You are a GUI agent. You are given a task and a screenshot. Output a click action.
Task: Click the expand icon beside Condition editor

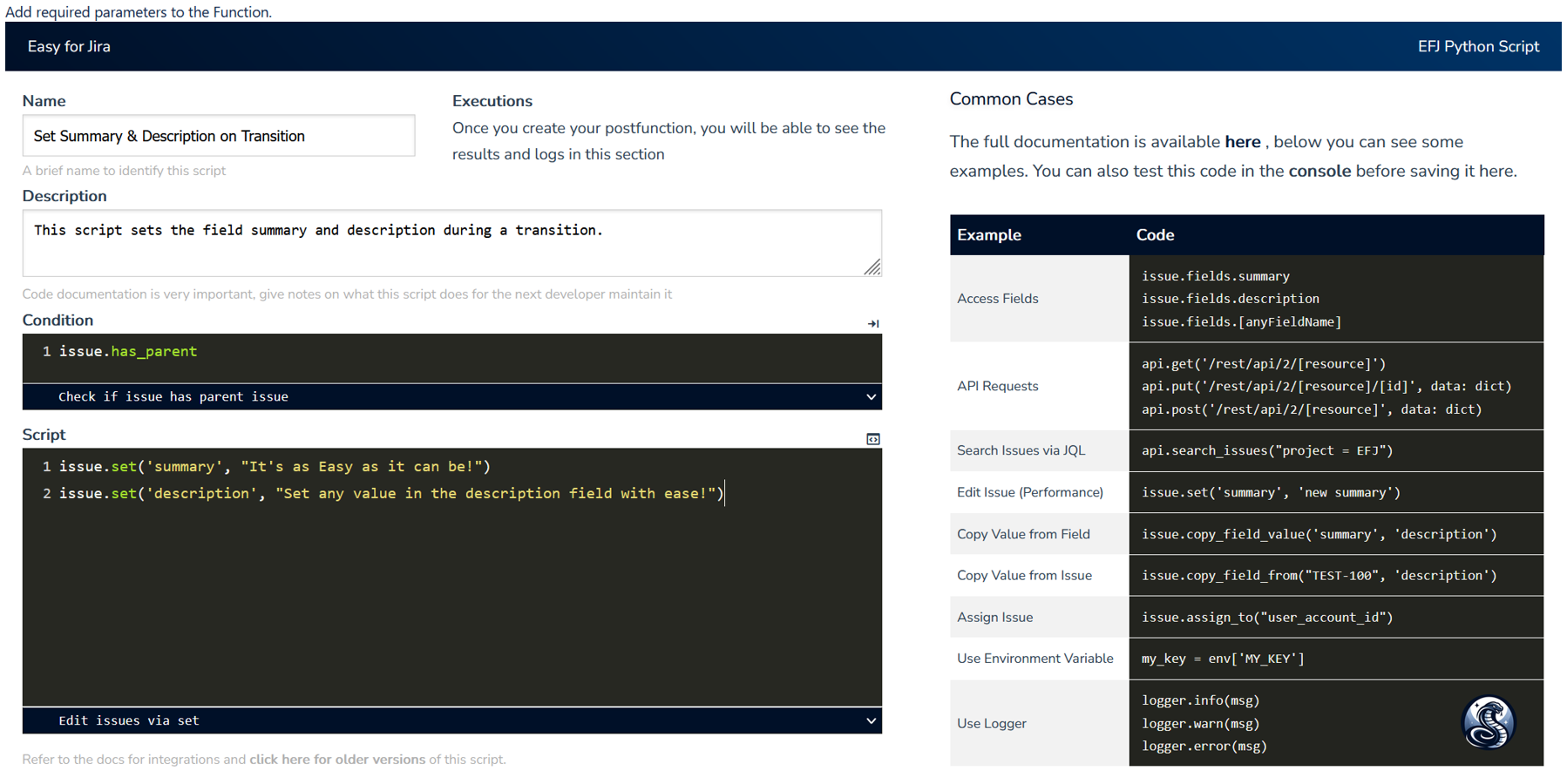(x=872, y=324)
